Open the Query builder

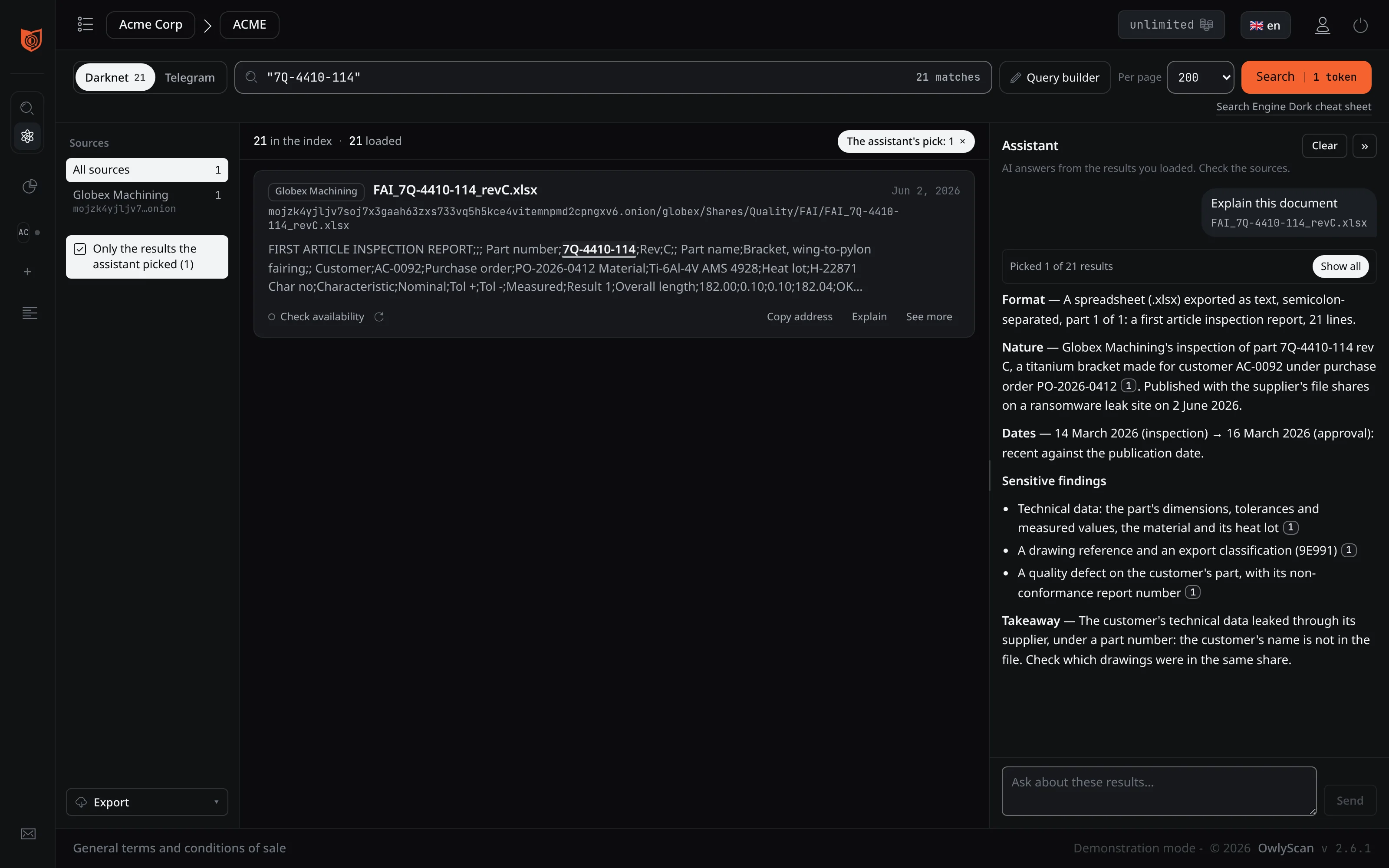pyautogui.click(x=1055, y=78)
